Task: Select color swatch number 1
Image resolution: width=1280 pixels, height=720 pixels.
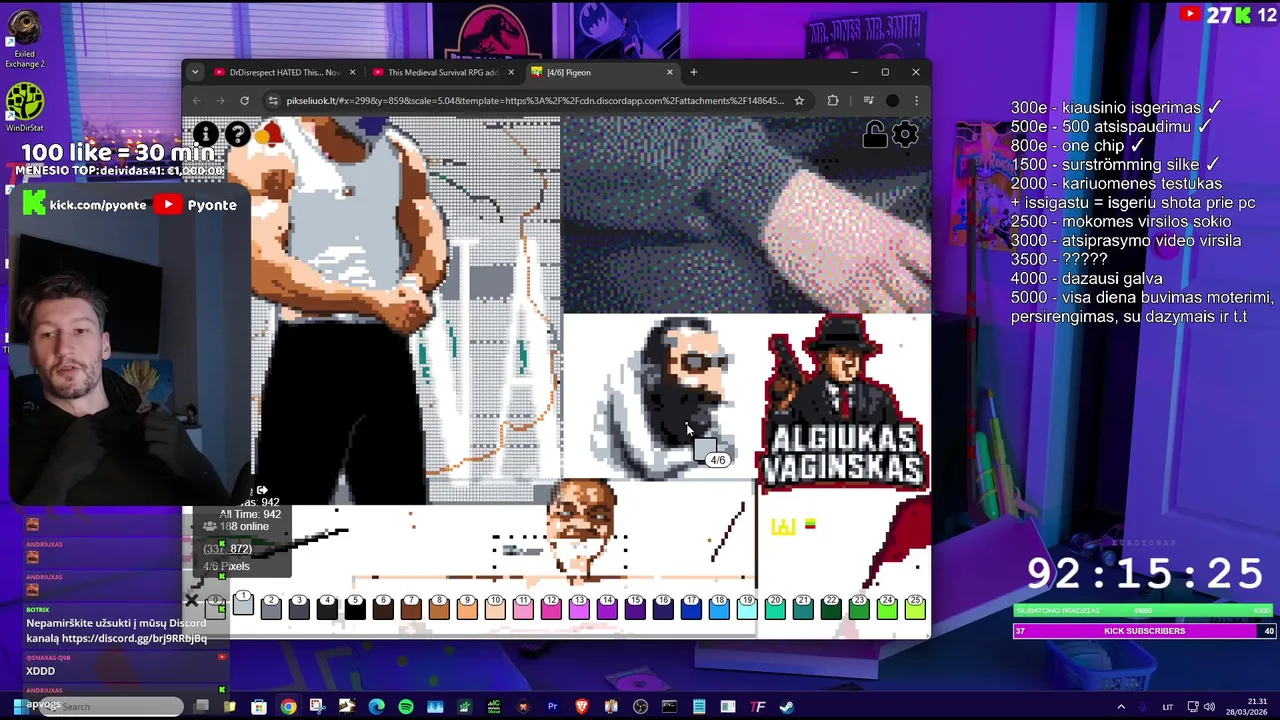Action: [242, 603]
